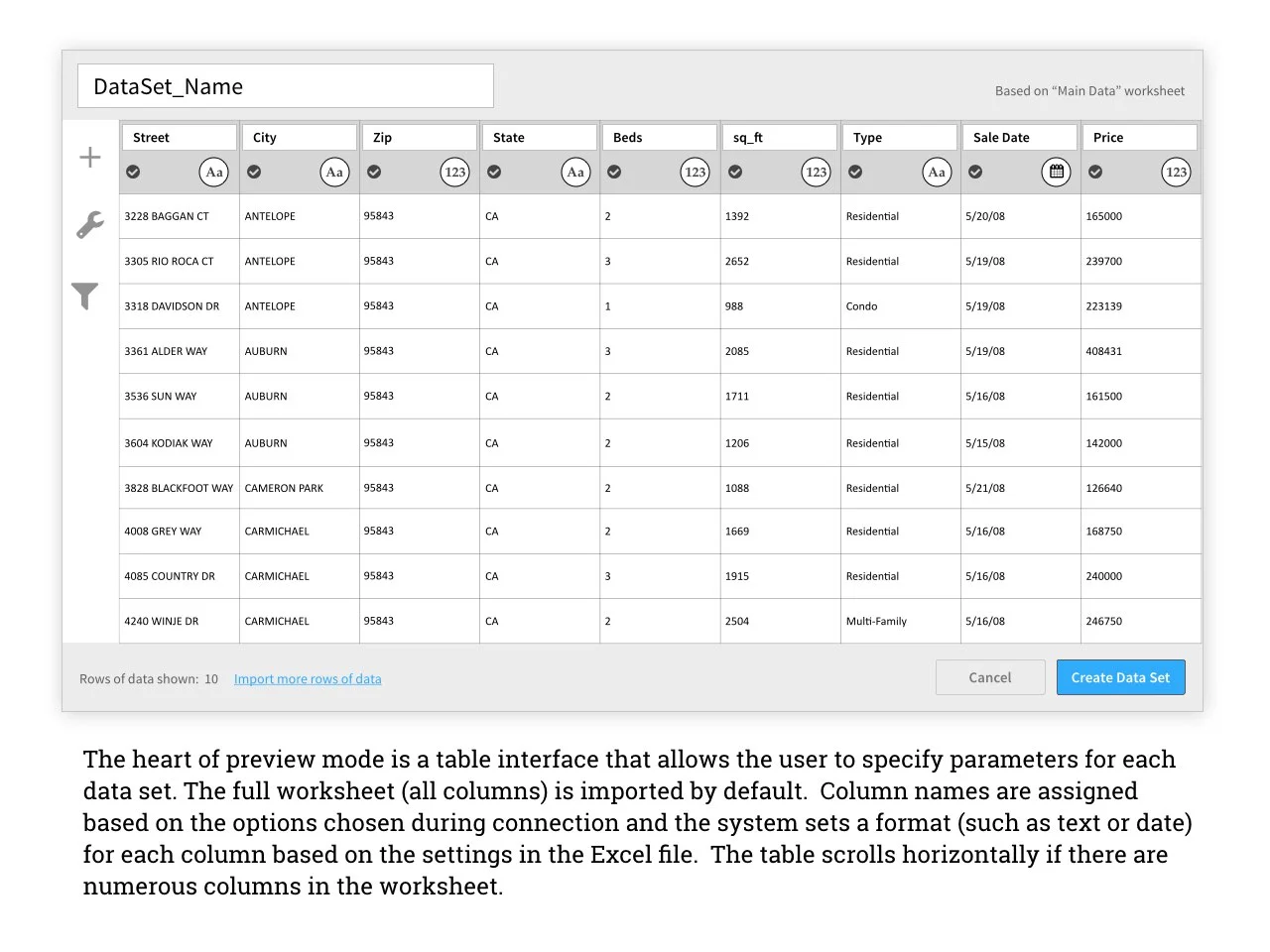Click Price column 123 format icon
Image resolution: width=1270 pixels, height=952 pixels.
(1176, 172)
